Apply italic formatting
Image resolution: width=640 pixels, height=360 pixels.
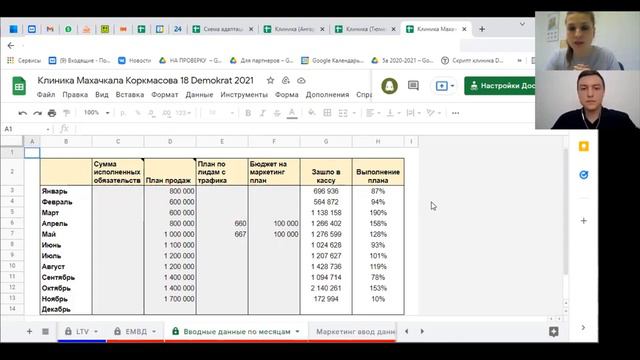(x=262, y=113)
